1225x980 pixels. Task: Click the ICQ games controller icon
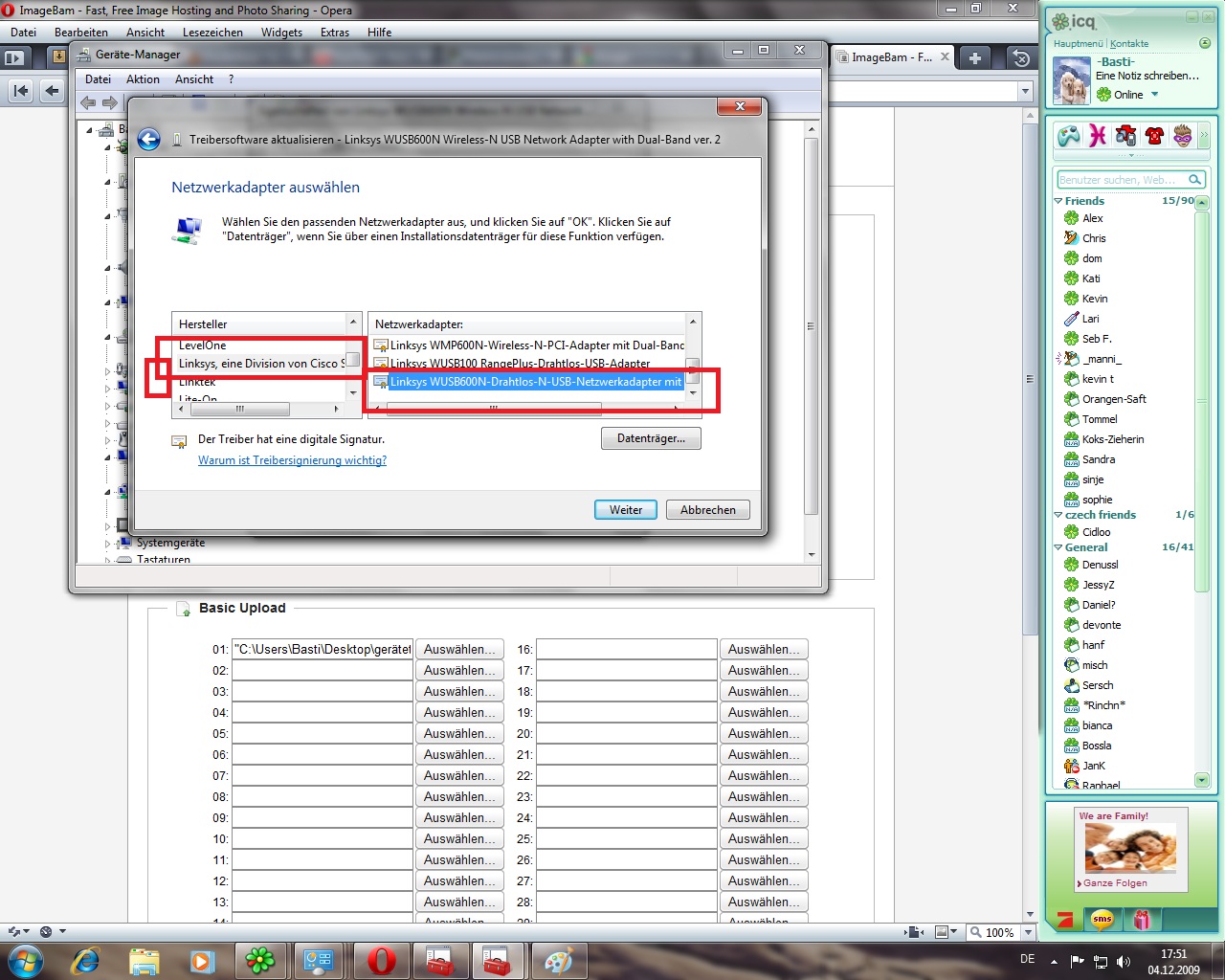pyautogui.click(x=1068, y=135)
